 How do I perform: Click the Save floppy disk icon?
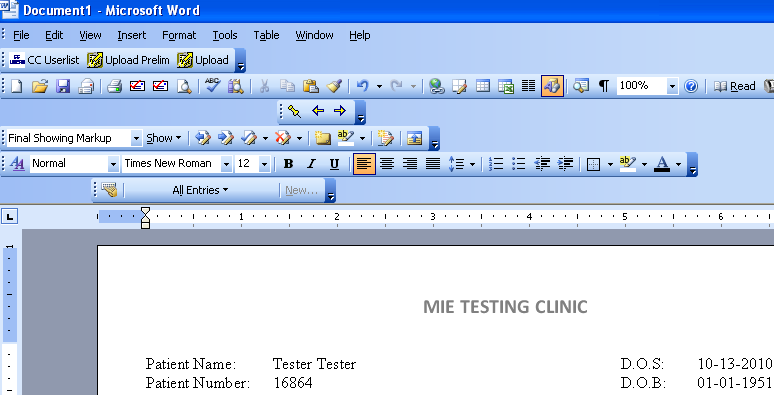click(x=63, y=86)
